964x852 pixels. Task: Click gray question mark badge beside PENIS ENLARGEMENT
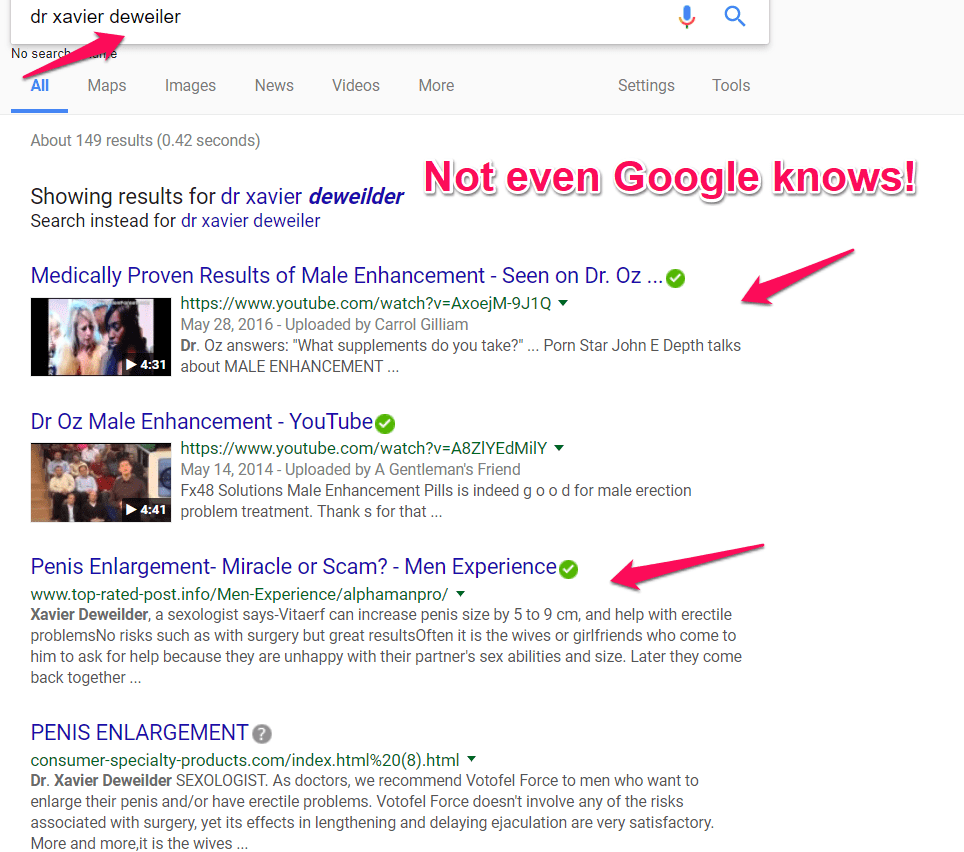coord(262,733)
